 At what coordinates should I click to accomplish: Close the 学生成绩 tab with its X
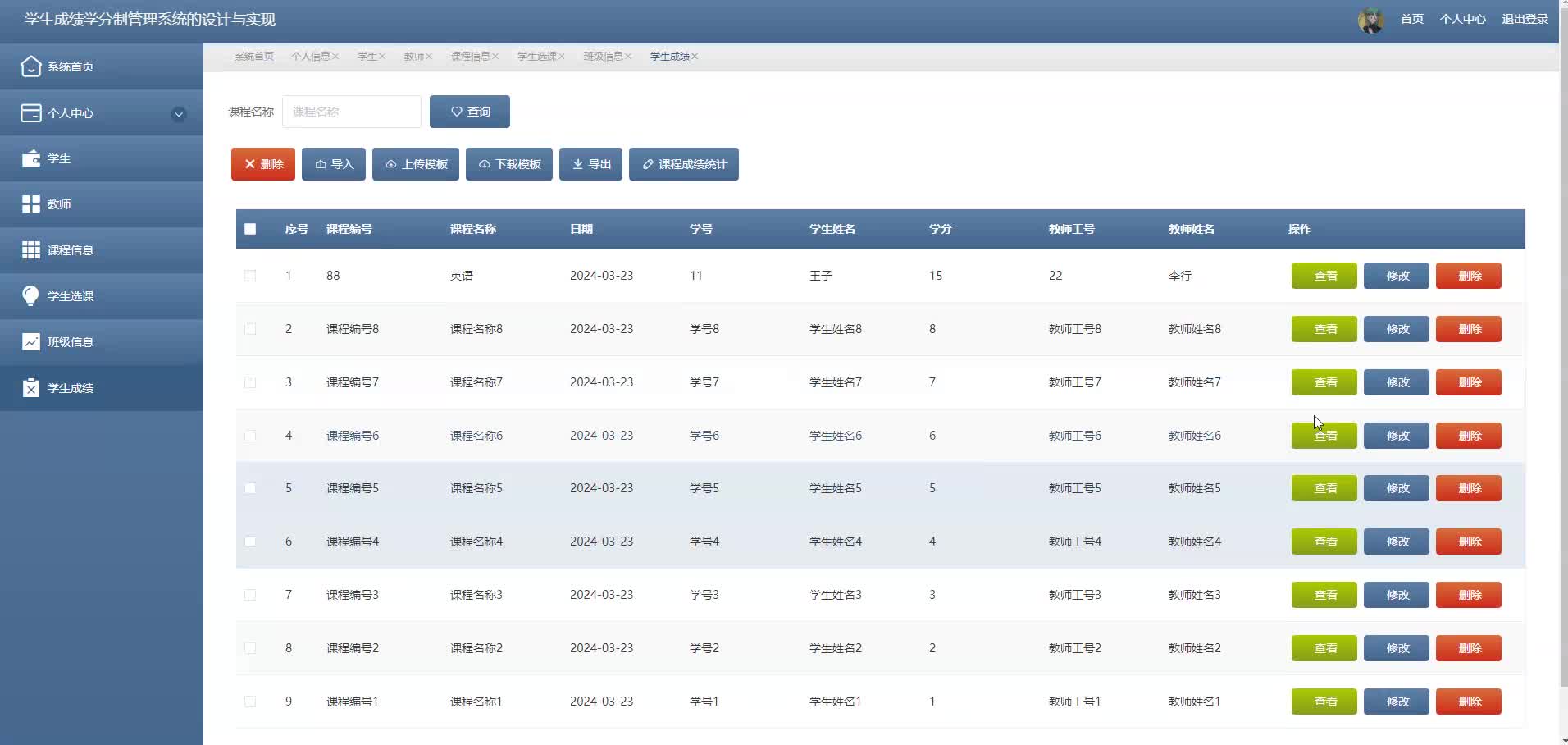click(x=694, y=57)
